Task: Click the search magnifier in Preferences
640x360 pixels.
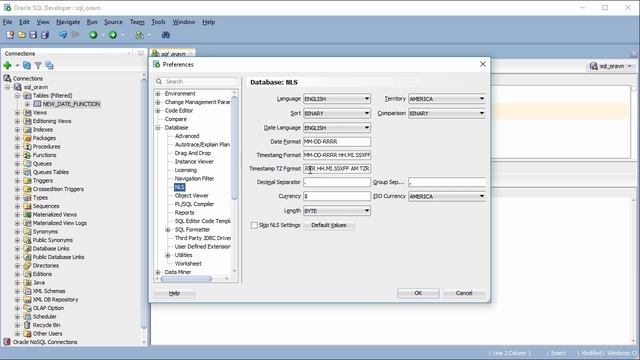Action: click(159, 82)
